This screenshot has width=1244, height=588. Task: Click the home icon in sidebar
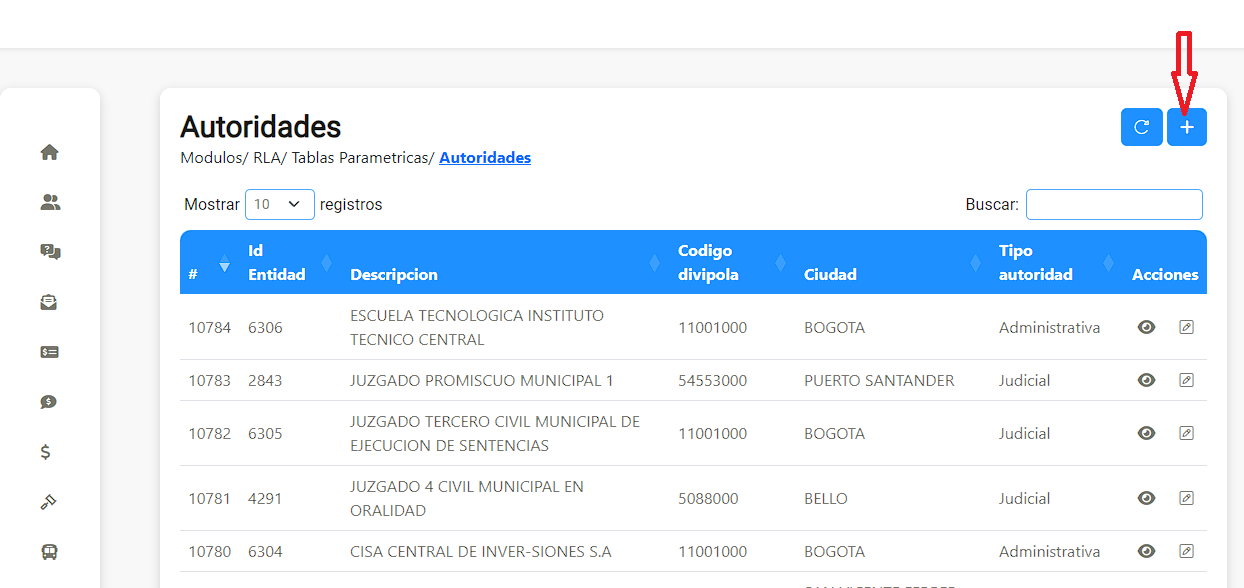point(49,152)
